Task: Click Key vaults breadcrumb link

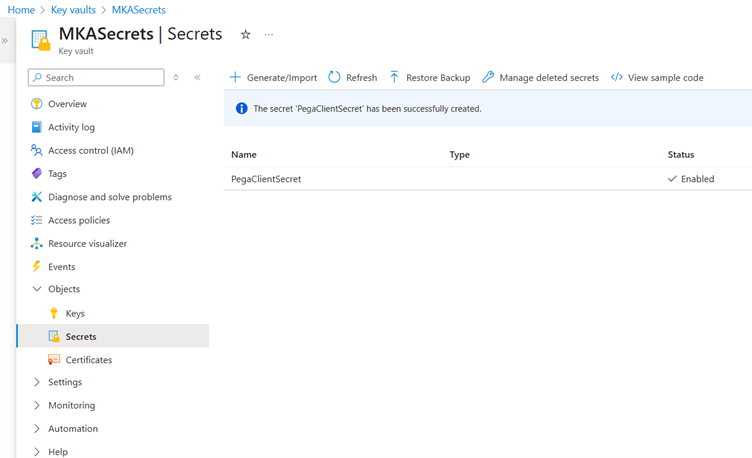Action: point(73,10)
